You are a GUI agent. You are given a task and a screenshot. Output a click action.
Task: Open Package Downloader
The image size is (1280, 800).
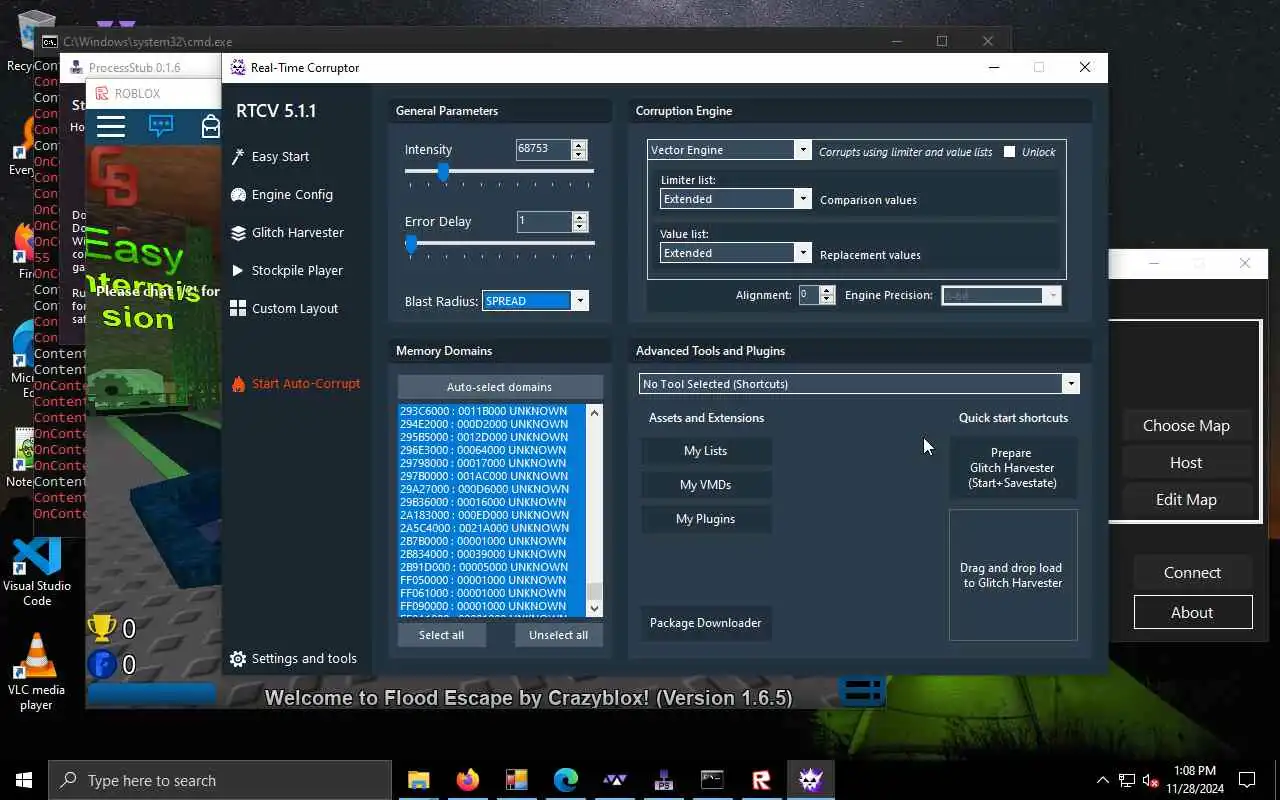point(706,623)
